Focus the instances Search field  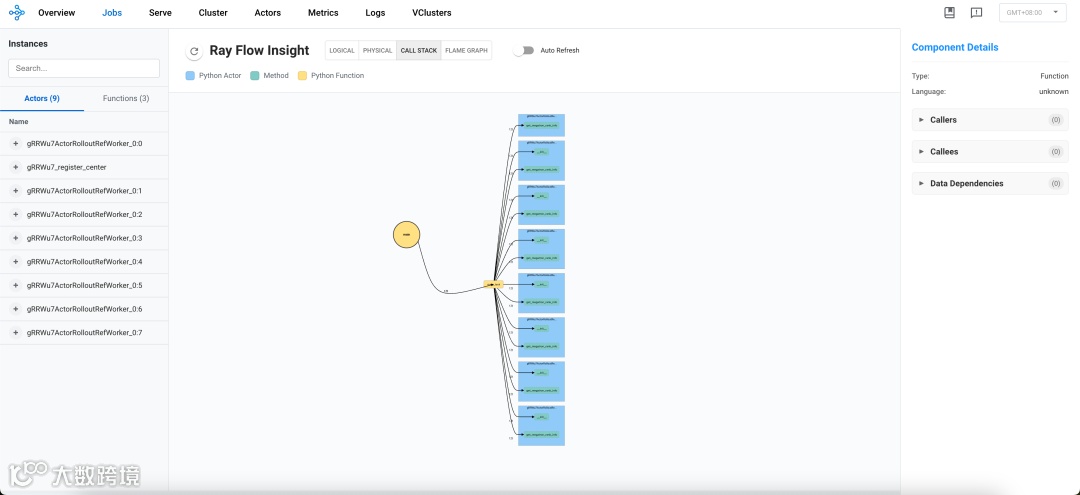[x=84, y=68]
